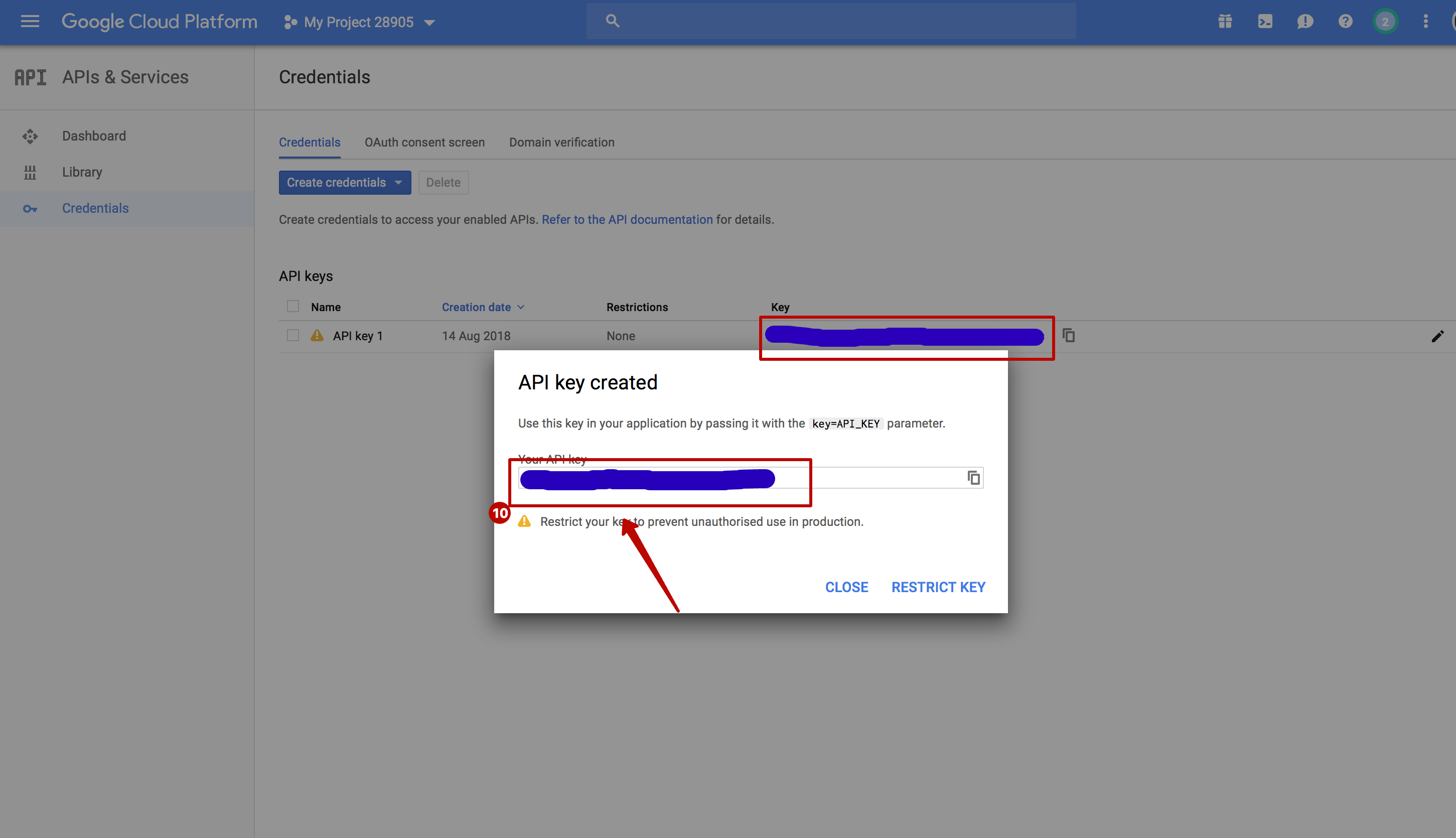This screenshot has height=838, width=1456.
Task: Click the None restrictions cell
Action: point(621,336)
